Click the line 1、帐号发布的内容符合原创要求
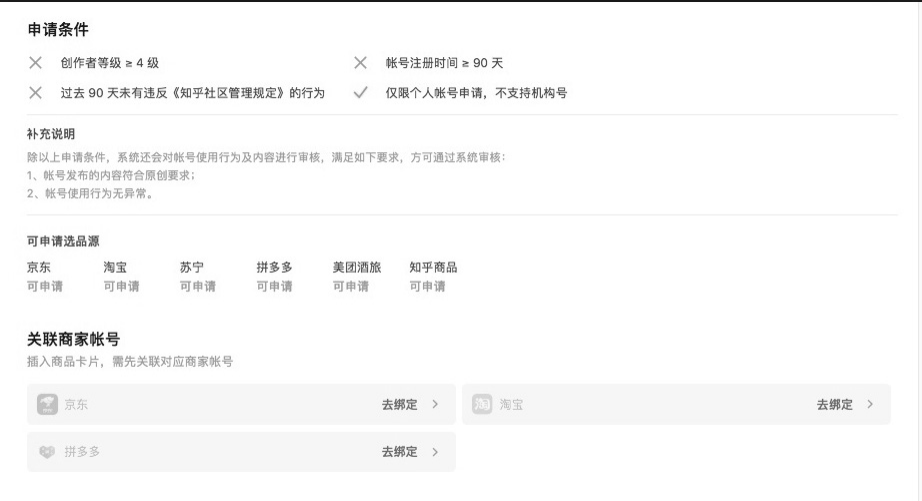Viewport: 922px width, 501px height. click(111, 175)
